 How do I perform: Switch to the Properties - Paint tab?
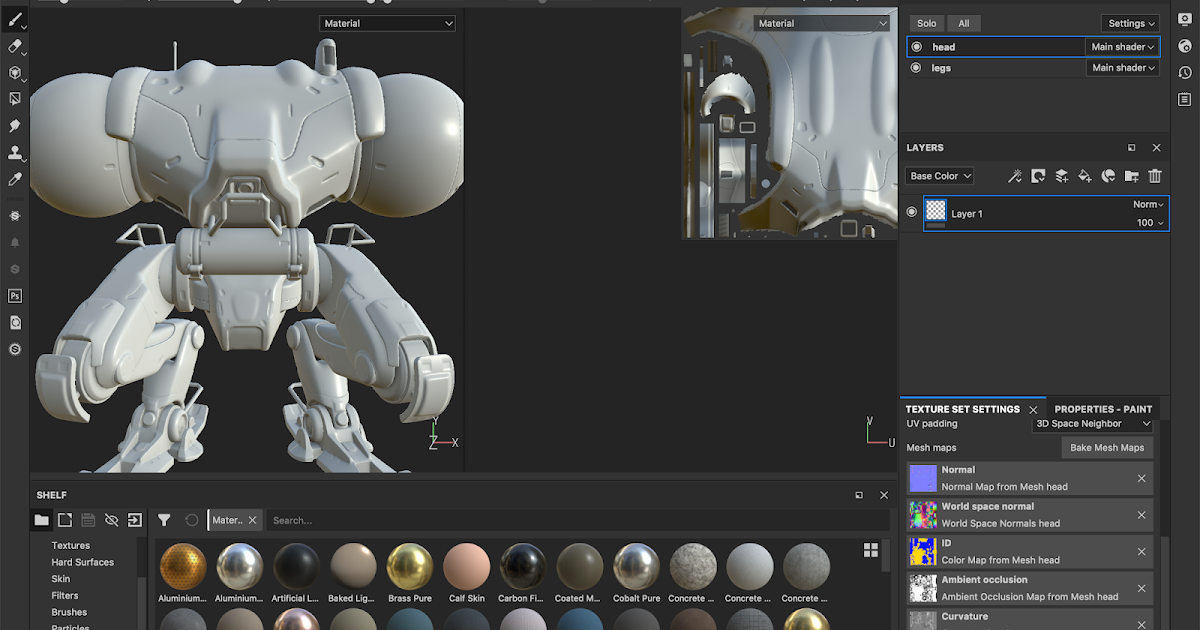[x=1103, y=409]
